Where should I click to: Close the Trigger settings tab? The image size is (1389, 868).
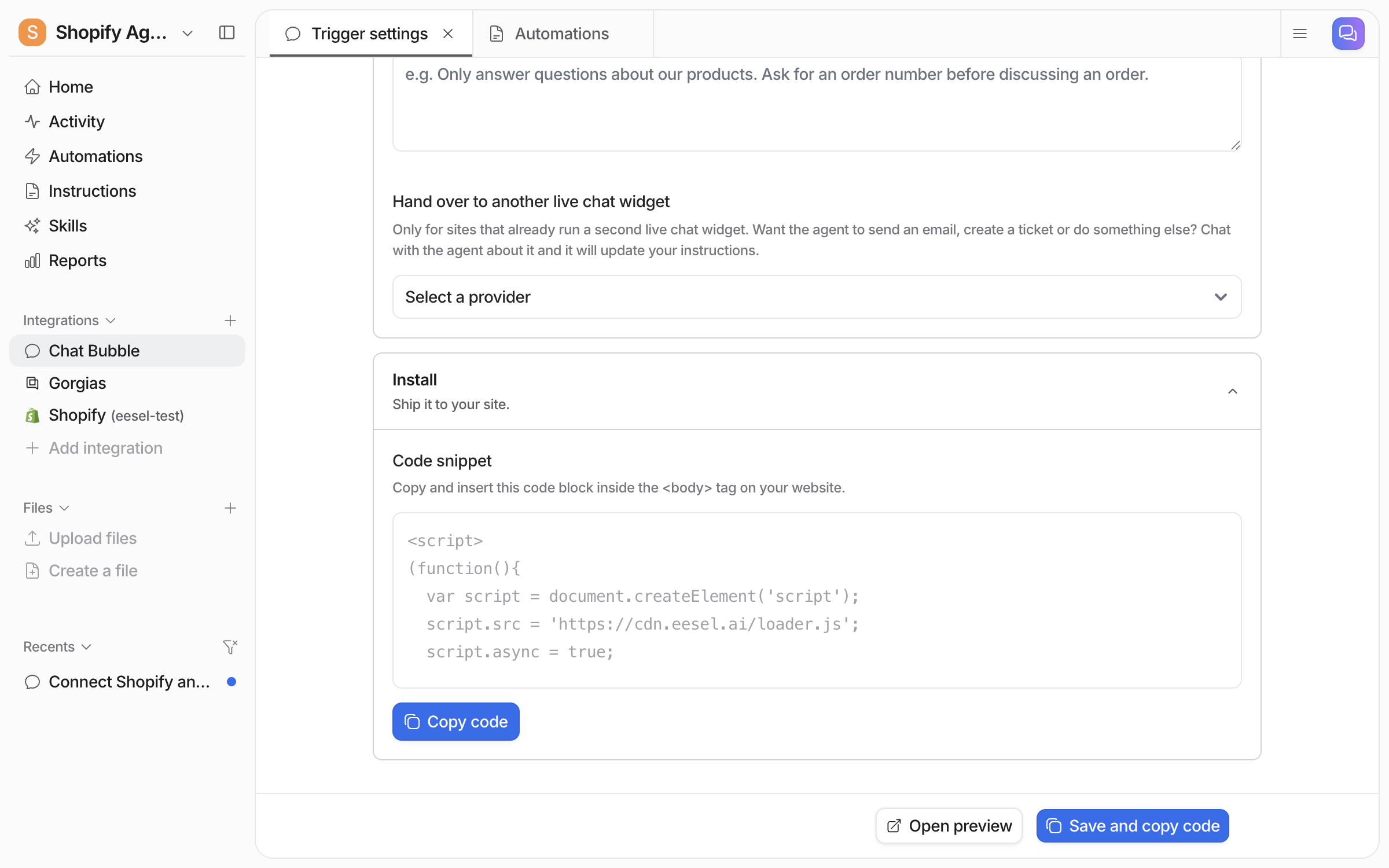click(x=448, y=34)
